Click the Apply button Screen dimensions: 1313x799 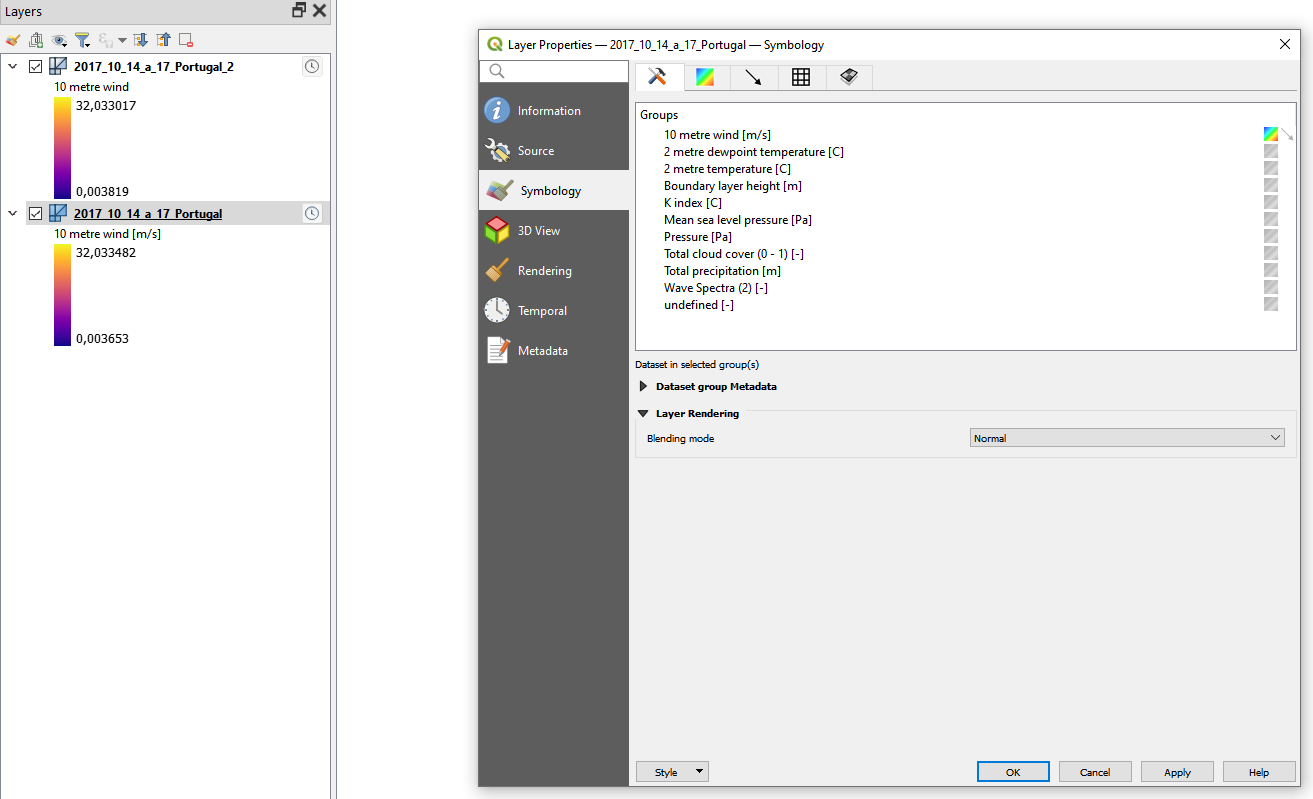click(1177, 771)
